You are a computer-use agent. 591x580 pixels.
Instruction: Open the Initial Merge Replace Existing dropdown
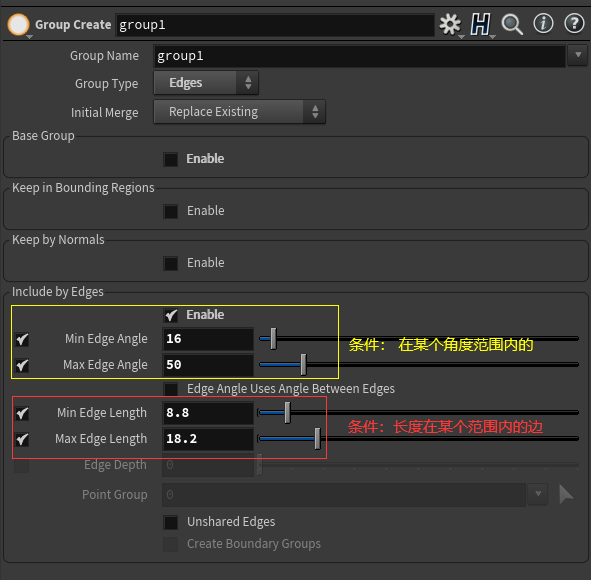[239, 112]
